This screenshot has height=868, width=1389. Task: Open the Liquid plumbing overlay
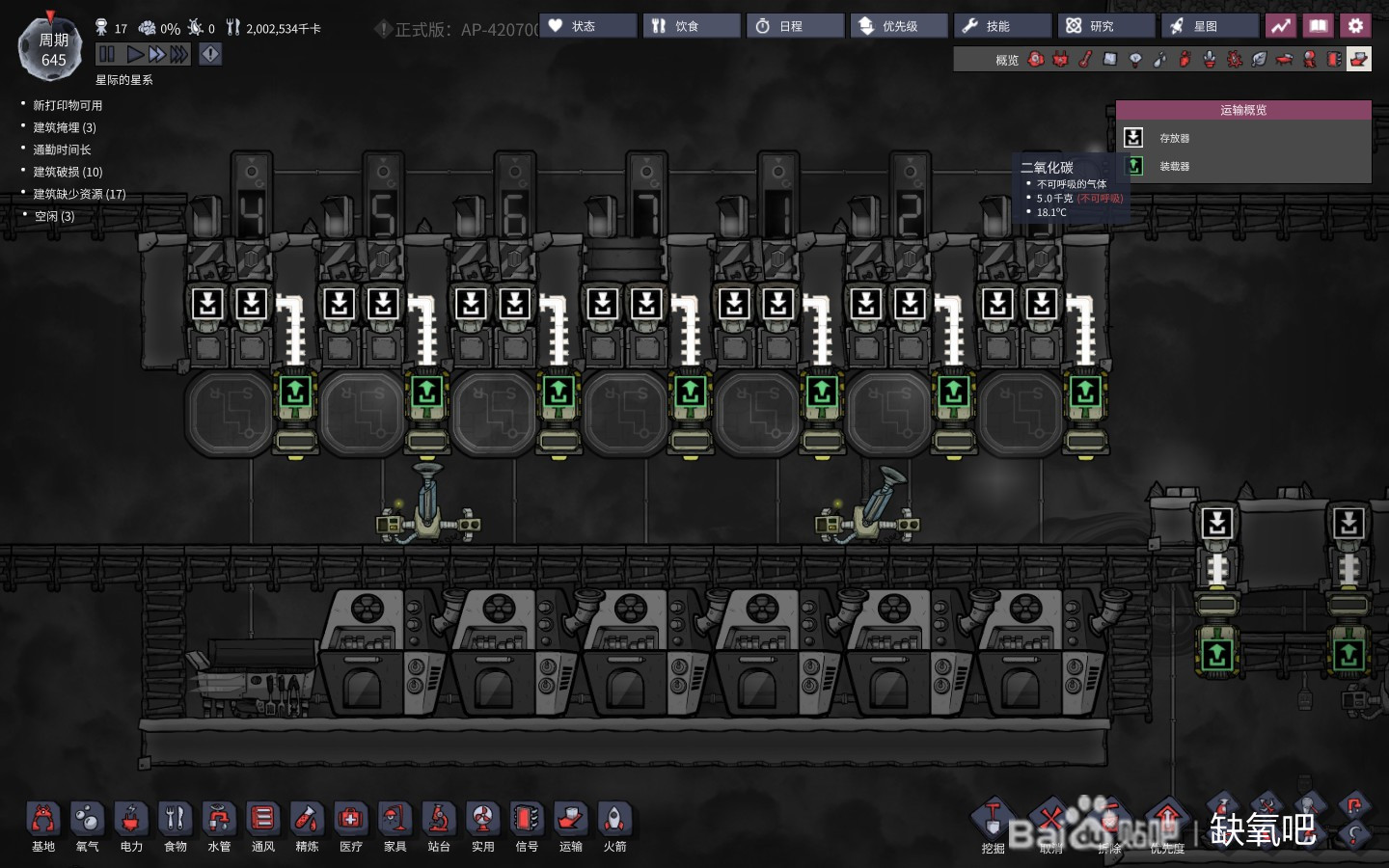pos(1159,60)
